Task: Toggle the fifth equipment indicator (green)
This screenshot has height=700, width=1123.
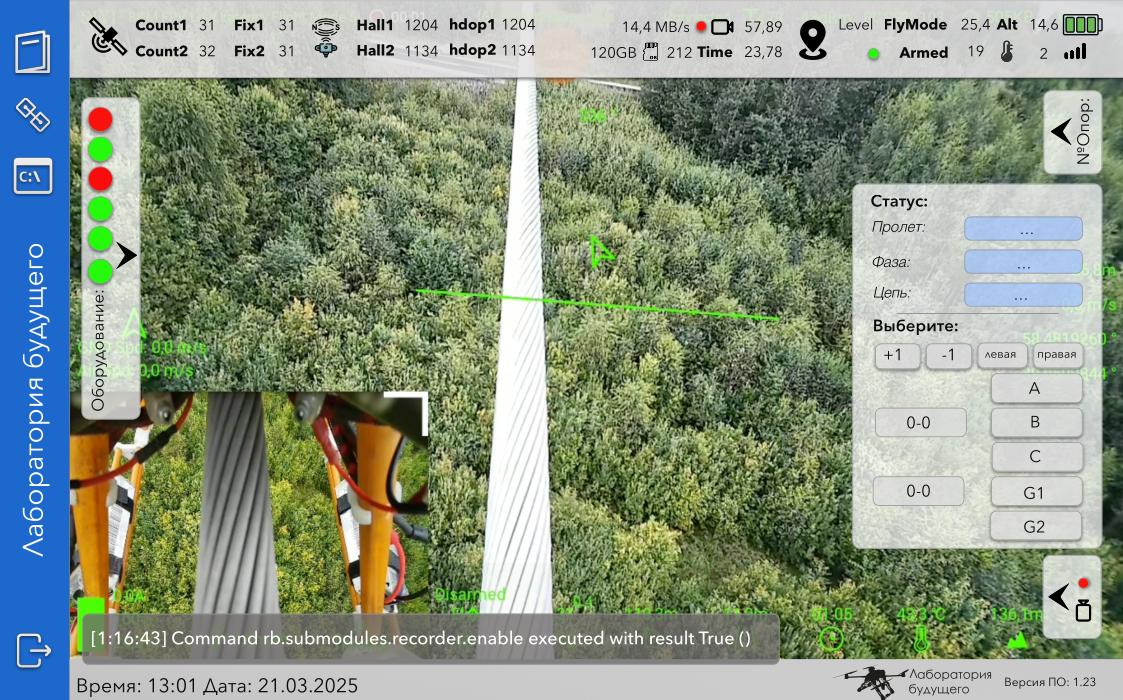Action: pyautogui.click(x=100, y=239)
